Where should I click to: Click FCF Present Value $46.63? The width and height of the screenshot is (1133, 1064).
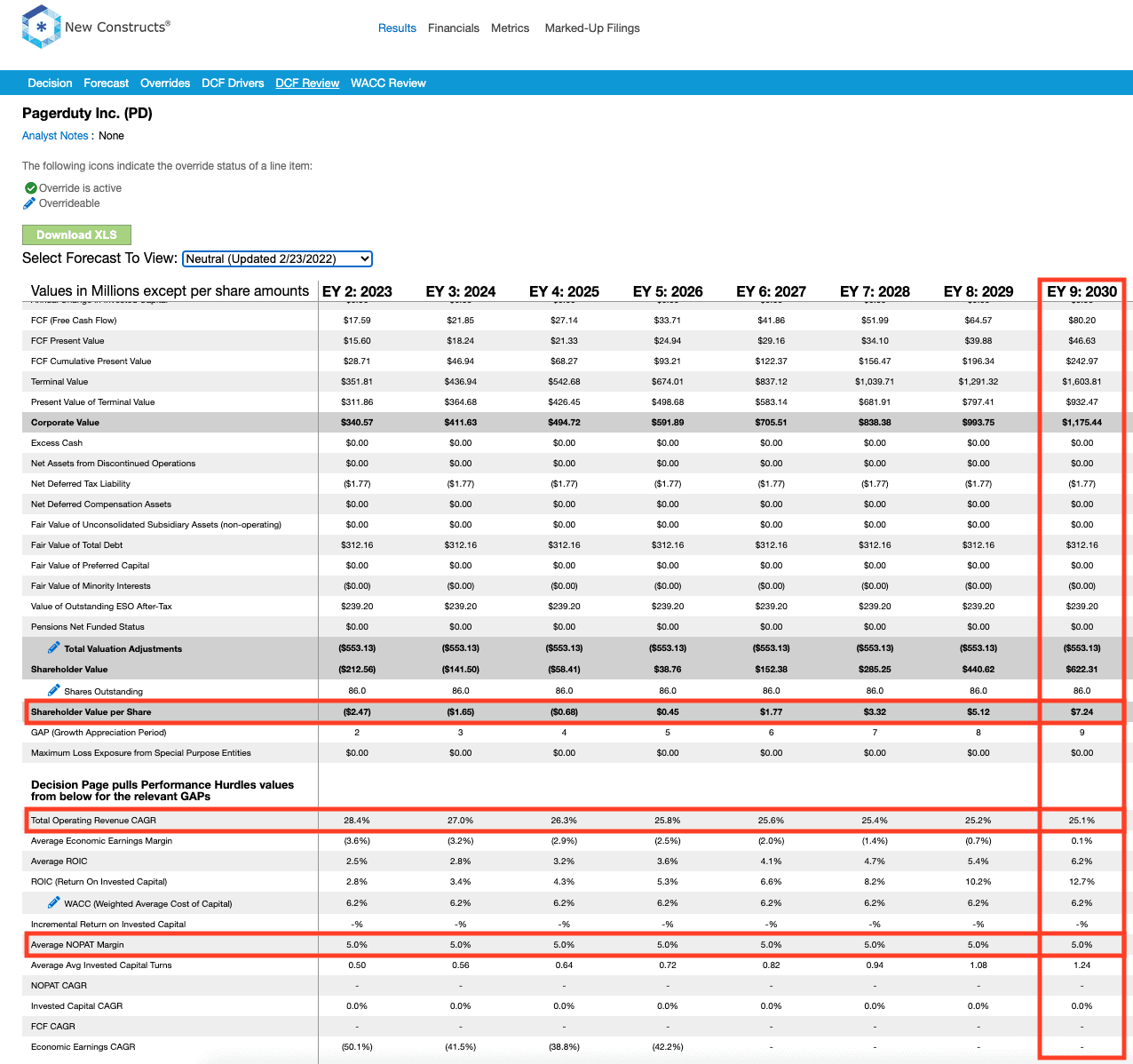pyautogui.click(x=1082, y=341)
